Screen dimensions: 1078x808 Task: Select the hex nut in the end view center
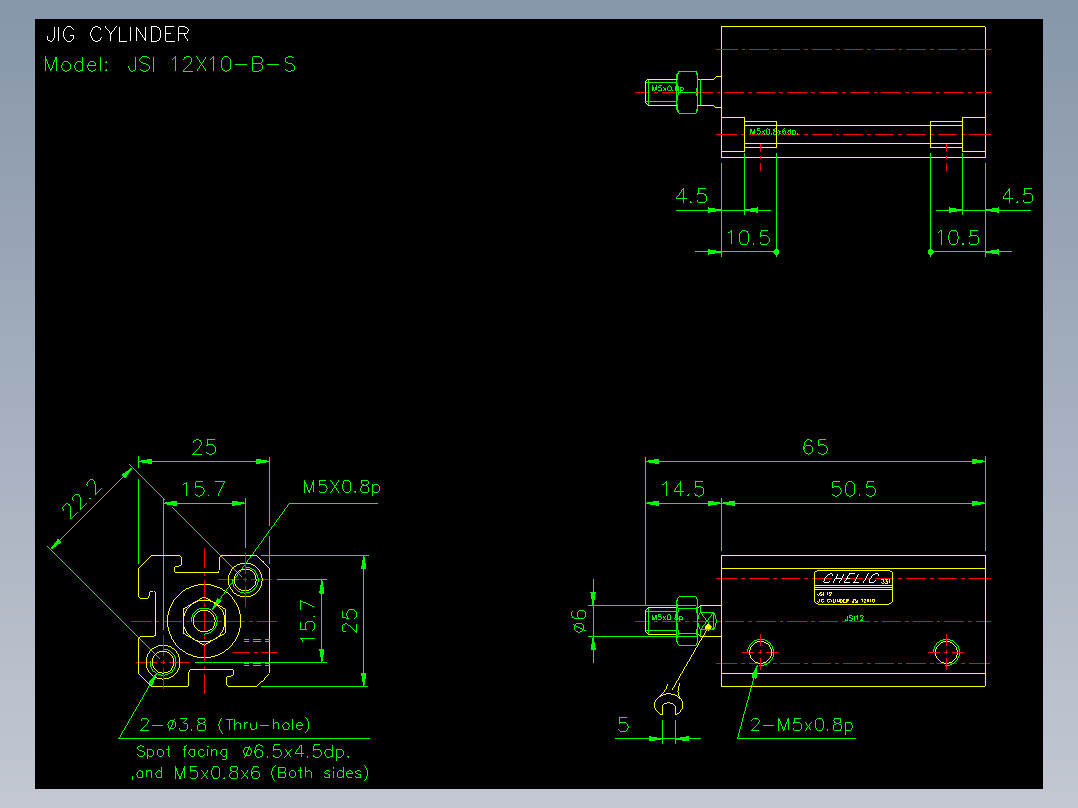pos(204,621)
